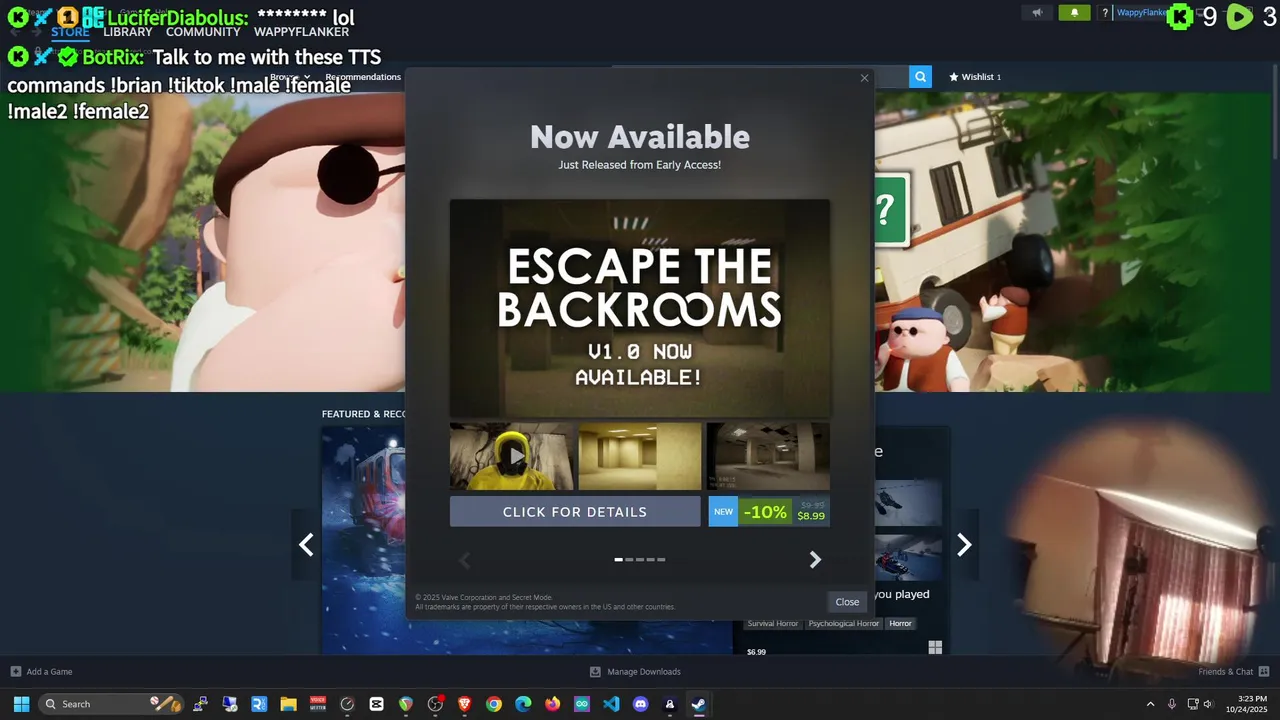
Task: Open the green notifications bell
Action: pos(1075,13)
